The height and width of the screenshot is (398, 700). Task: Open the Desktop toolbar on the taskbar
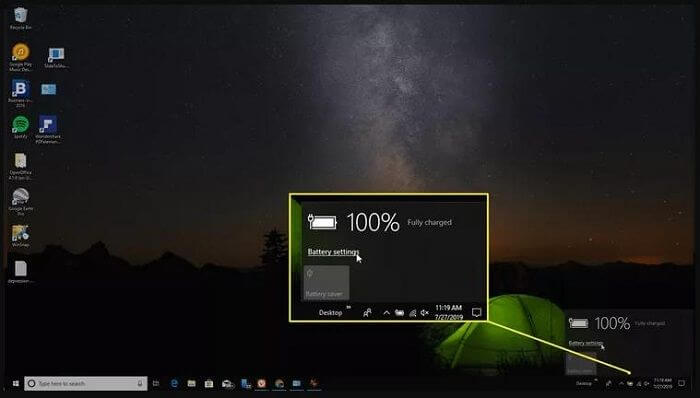coord(583,383)
